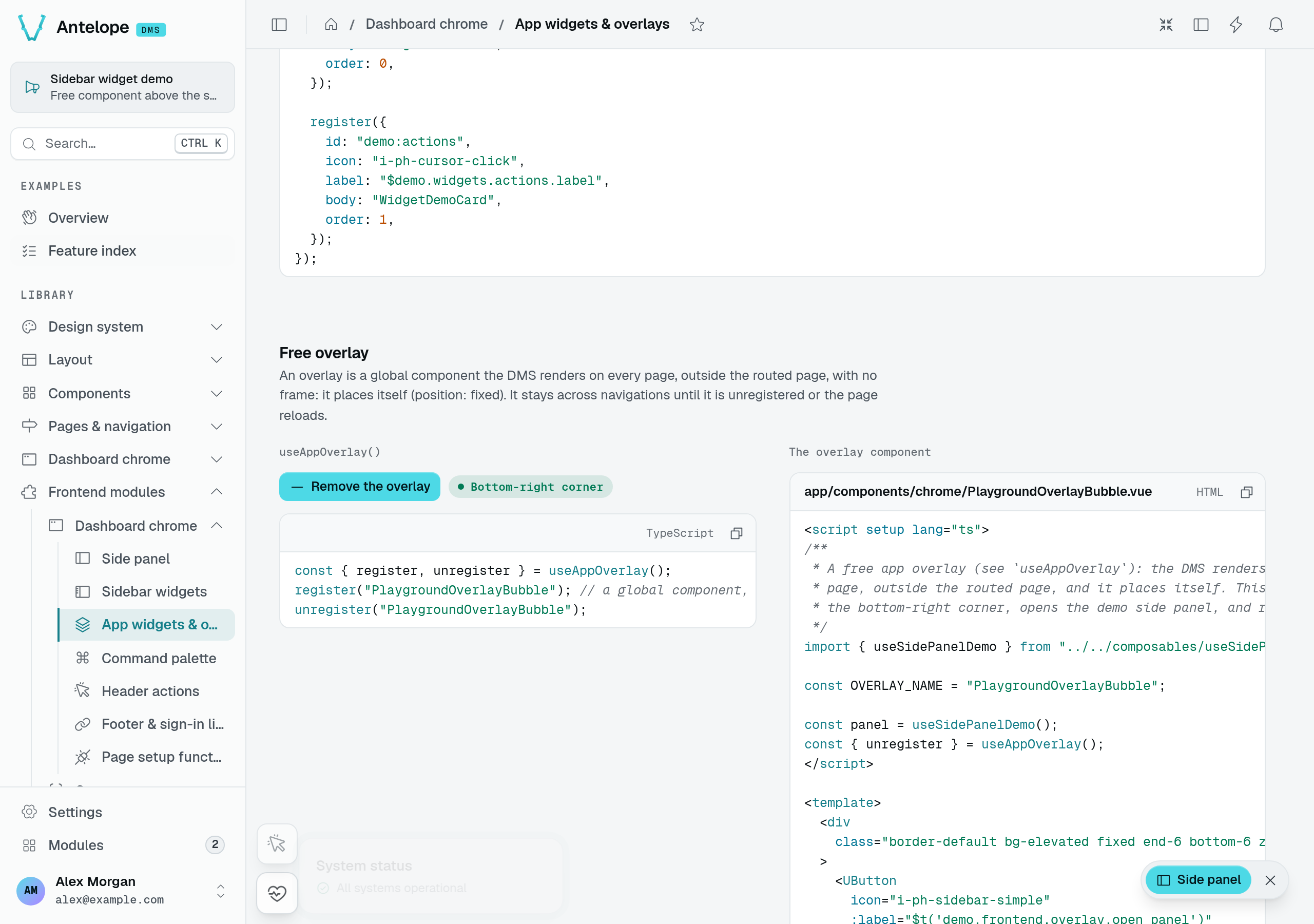
Task: Expand the Layout section
Action: 123,359
